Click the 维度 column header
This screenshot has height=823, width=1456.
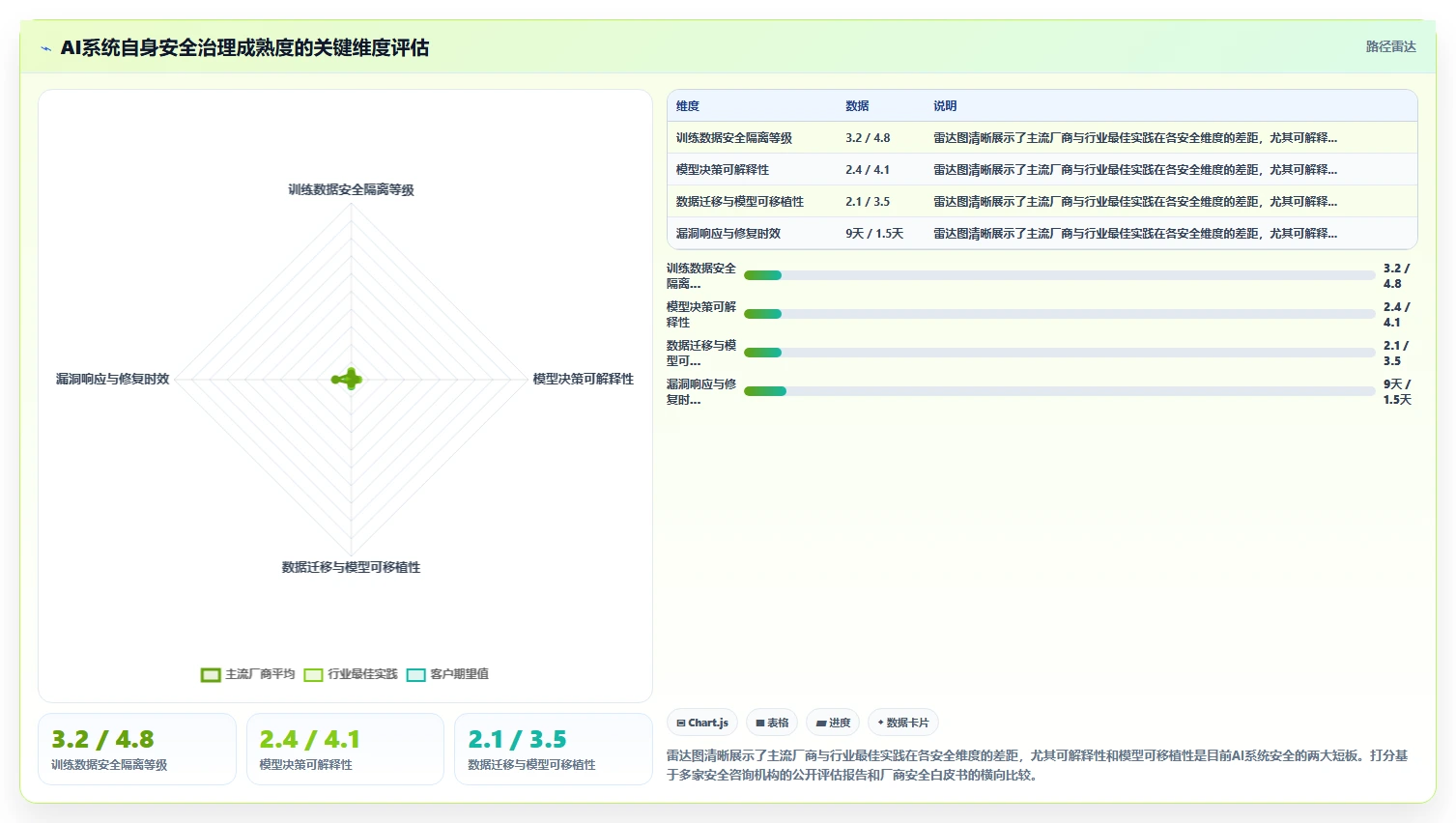pyautogui.click(x=688, y=106)
